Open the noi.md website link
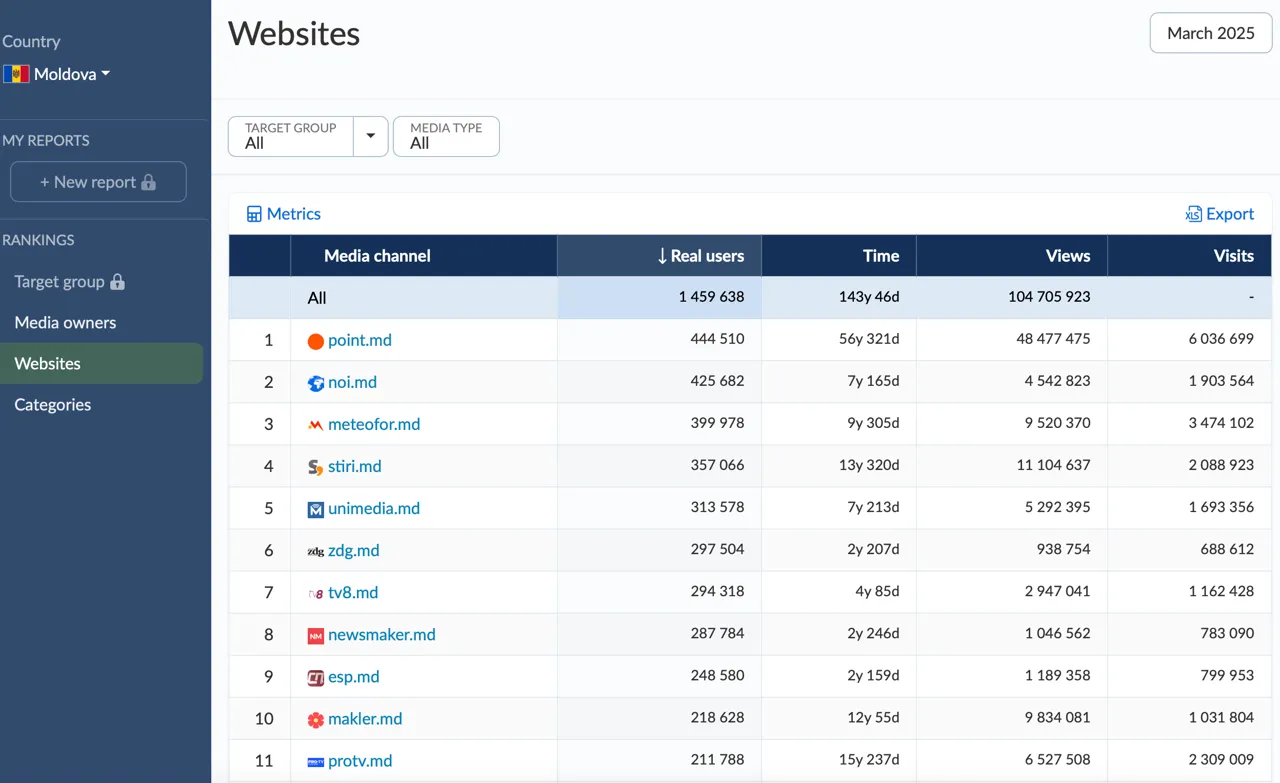Image resolution: width=1280 pixels, height=783 pixels. point(352,382)
